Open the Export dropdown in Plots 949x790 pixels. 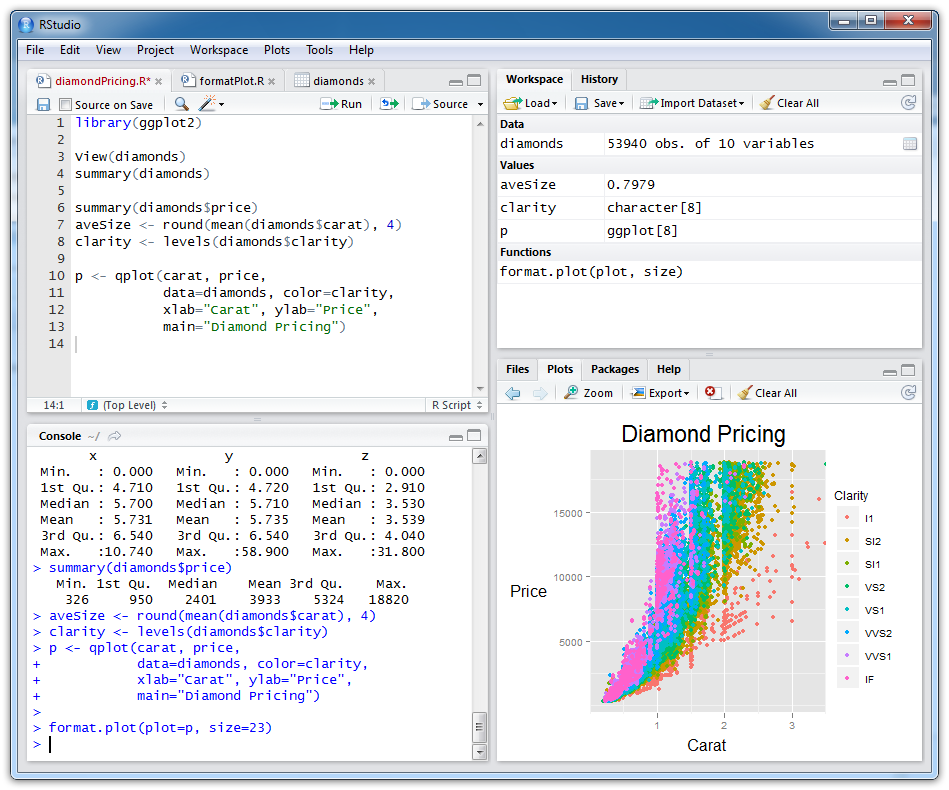(661, 393)
